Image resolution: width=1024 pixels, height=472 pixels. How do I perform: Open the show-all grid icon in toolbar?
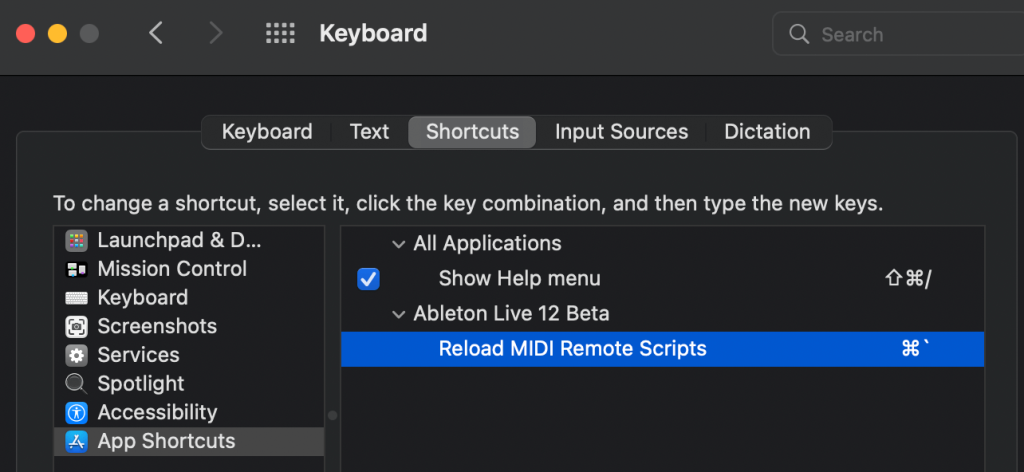tap(280, 33)
